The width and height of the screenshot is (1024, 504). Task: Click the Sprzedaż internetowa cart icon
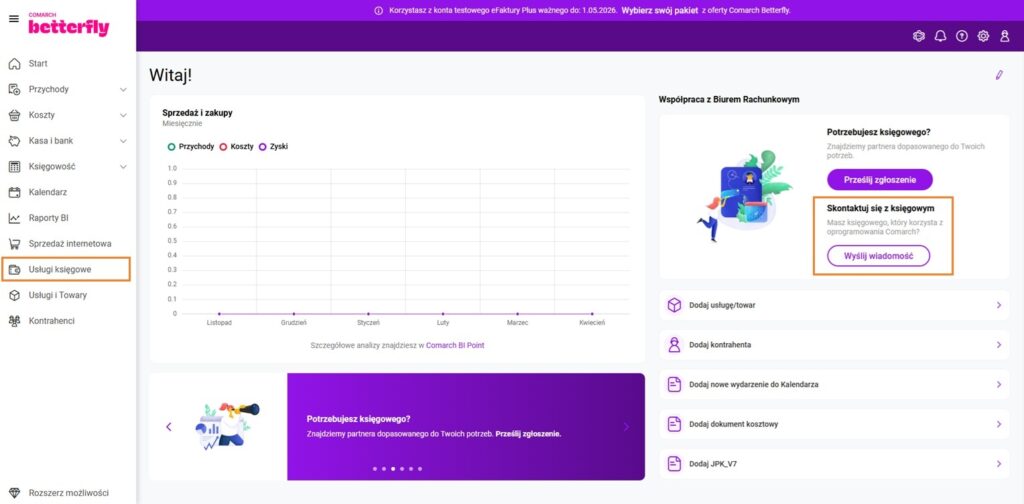click(x=14, y=244)
